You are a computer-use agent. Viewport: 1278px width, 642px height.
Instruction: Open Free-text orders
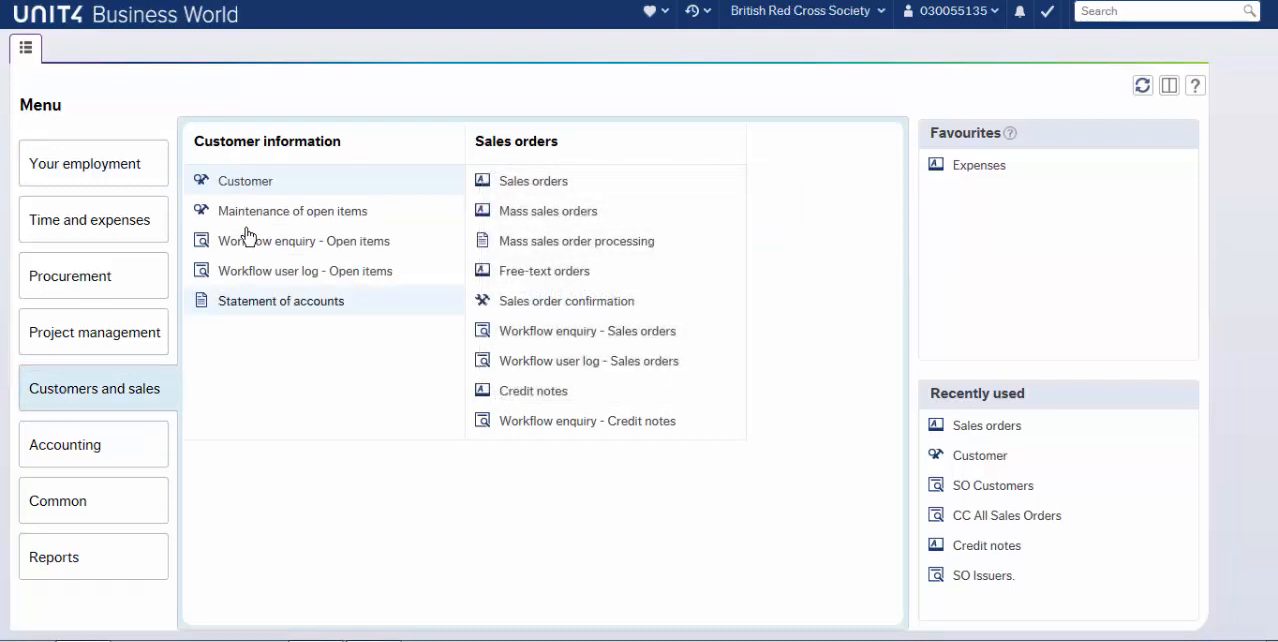pos(544,271)
